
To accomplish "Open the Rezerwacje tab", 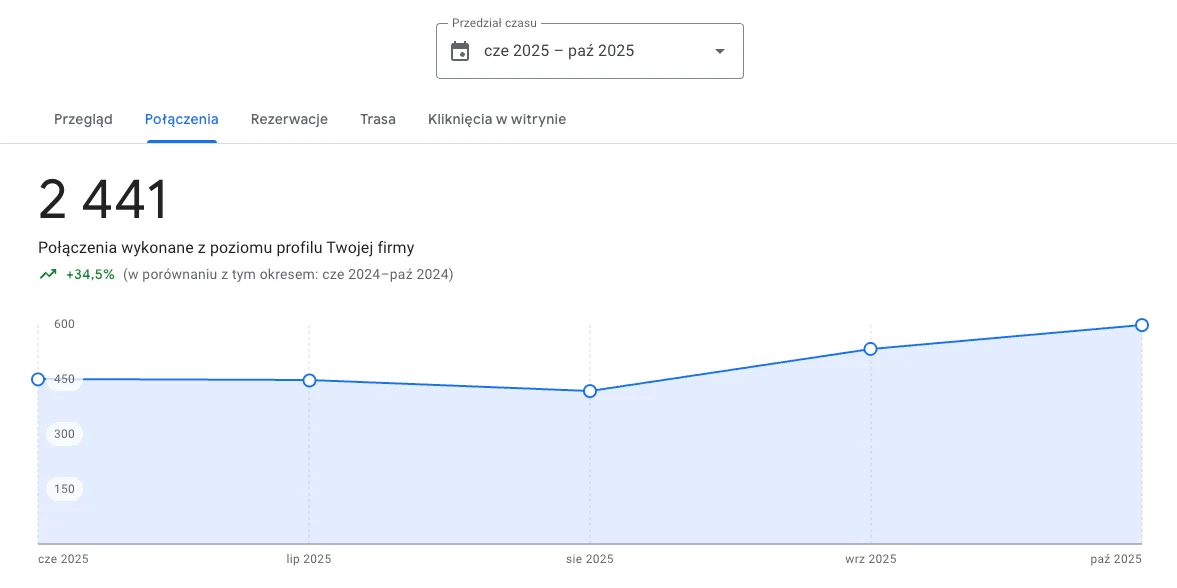I will (289, 119).
